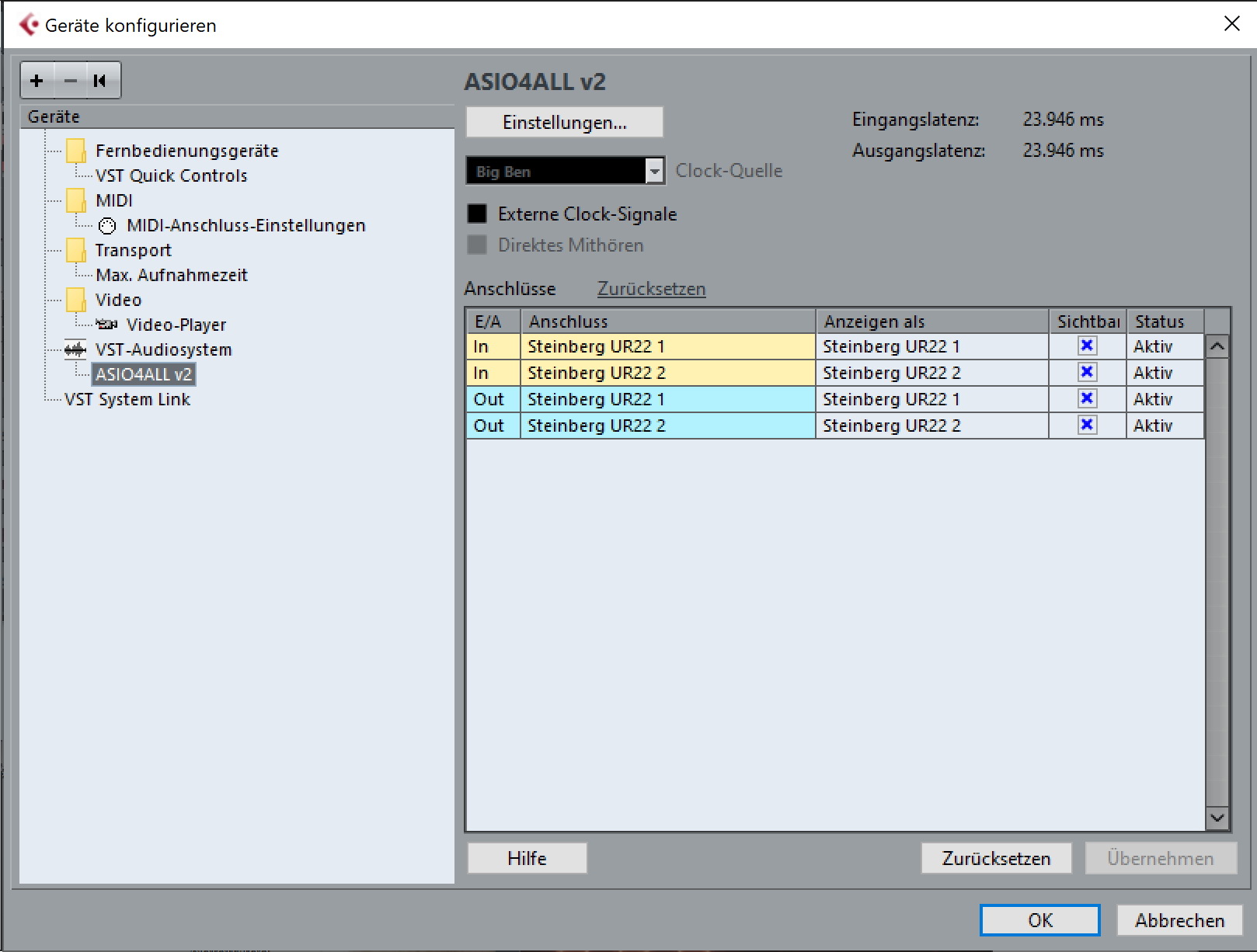This screenshot has height=952, width=1257.
Task: Click the Zurücksetzen link beside Anschlüsse
Action: pyautogui.click(x=651, y=289)
